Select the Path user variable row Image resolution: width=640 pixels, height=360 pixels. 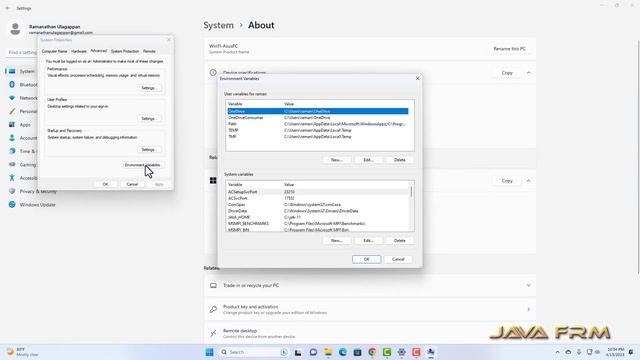pyautogui.click(x=318, y=124)
